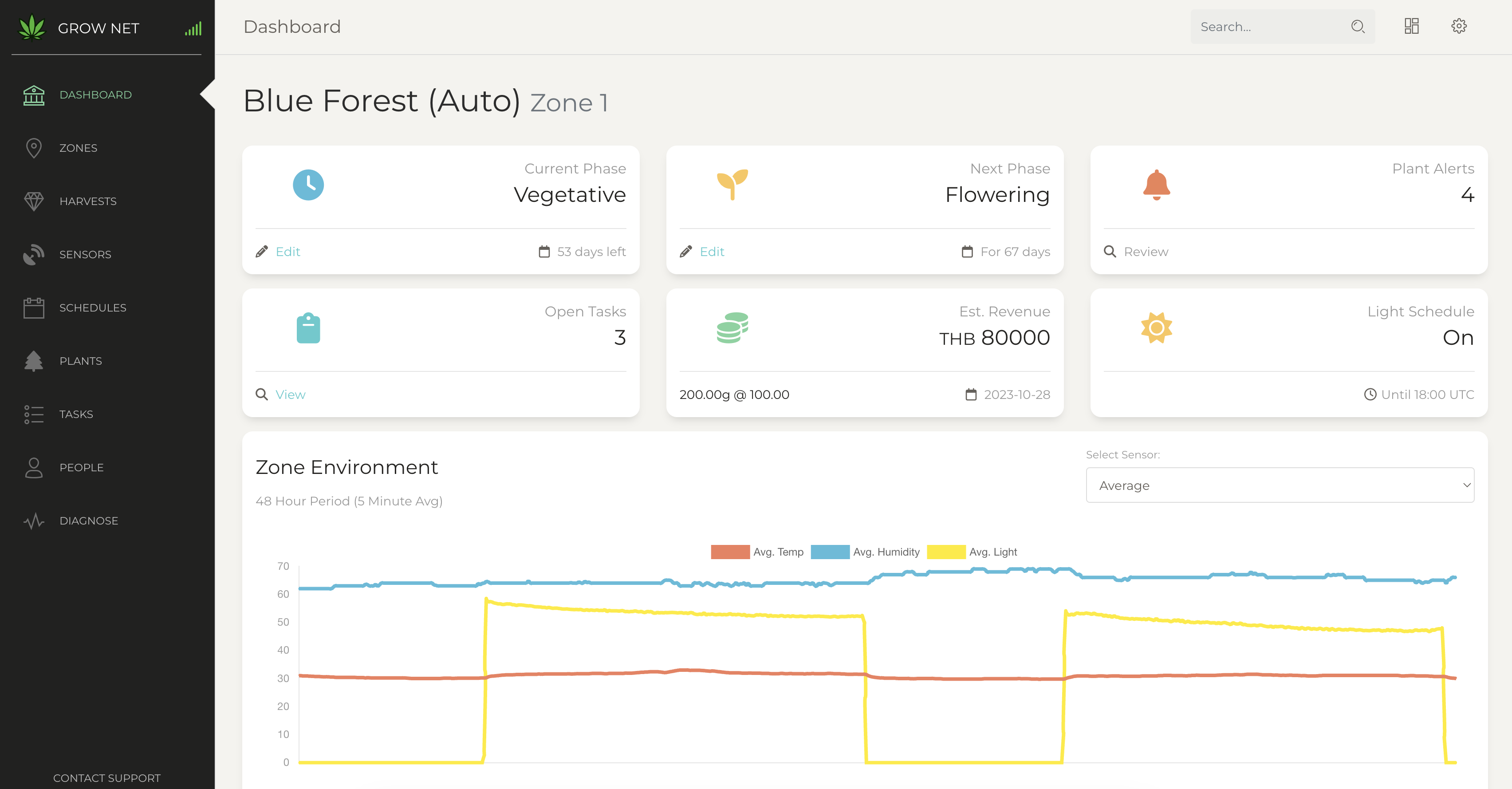Click the settings gear icon
Image resolution: width=1512 pixels, height=789 pixels.
pos(1459,27)
